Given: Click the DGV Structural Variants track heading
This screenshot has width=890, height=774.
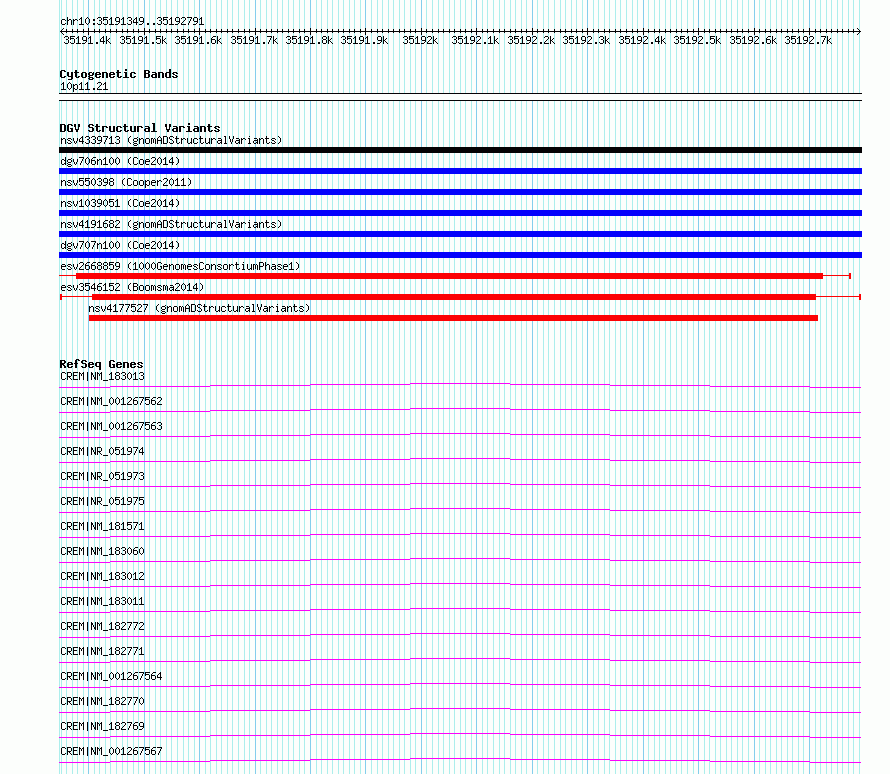Looking at the screenshot, I should [140, 128].
